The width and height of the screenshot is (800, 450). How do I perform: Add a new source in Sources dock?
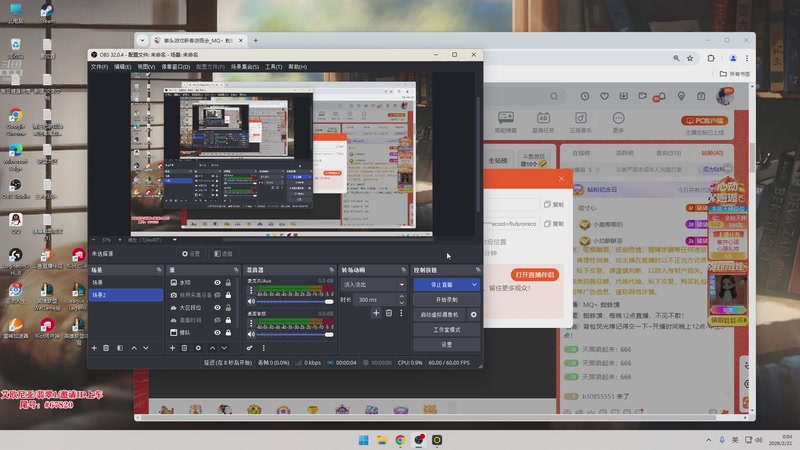pos(172,348)
